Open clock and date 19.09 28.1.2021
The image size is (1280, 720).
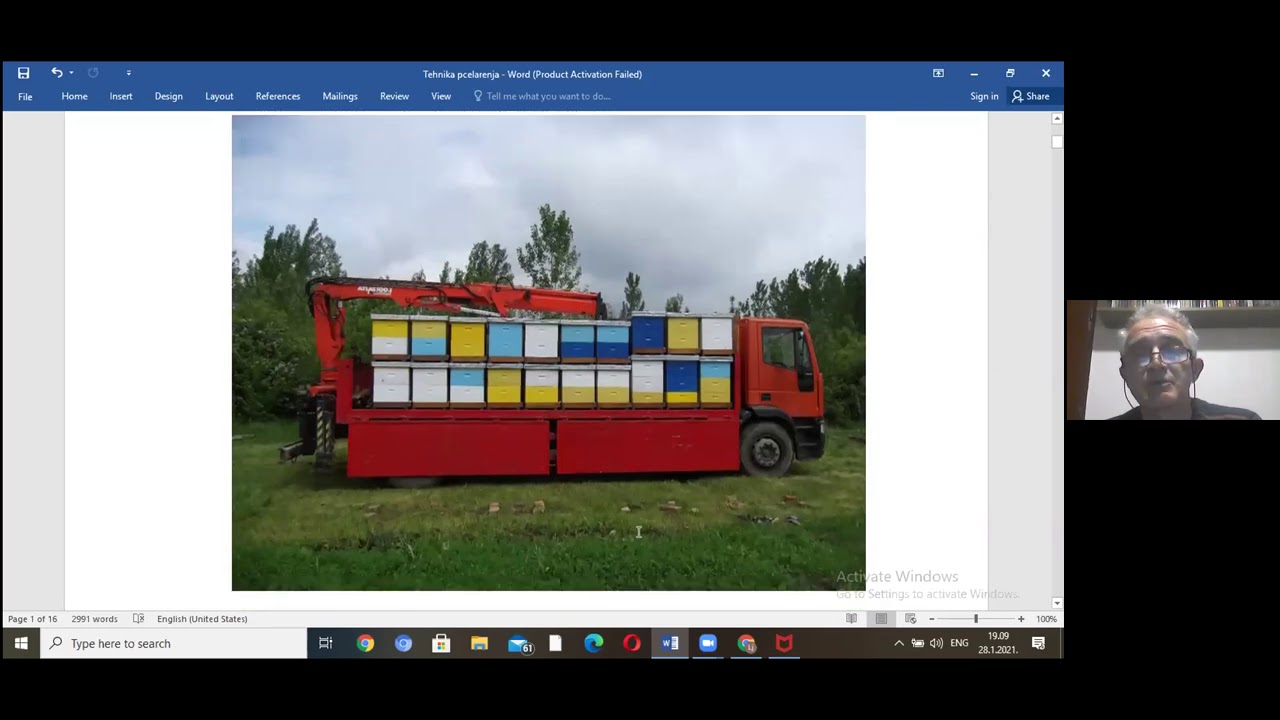click(998, 643)
